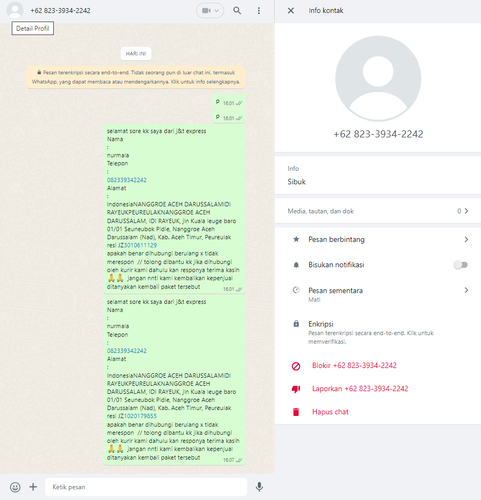Click the phone number under profile picture
Image resolution: width=481 pixels, height=500 pixels.
[x=378, y=134]
